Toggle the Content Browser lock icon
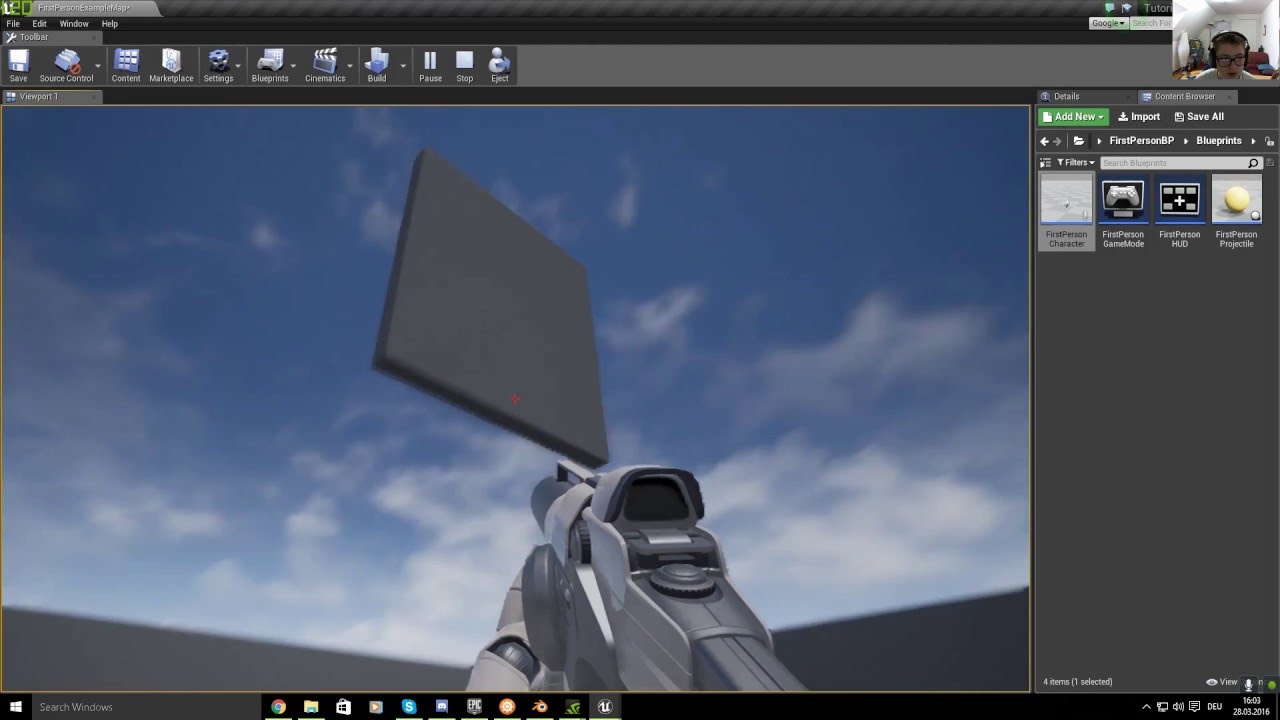 pos(1270,141)
